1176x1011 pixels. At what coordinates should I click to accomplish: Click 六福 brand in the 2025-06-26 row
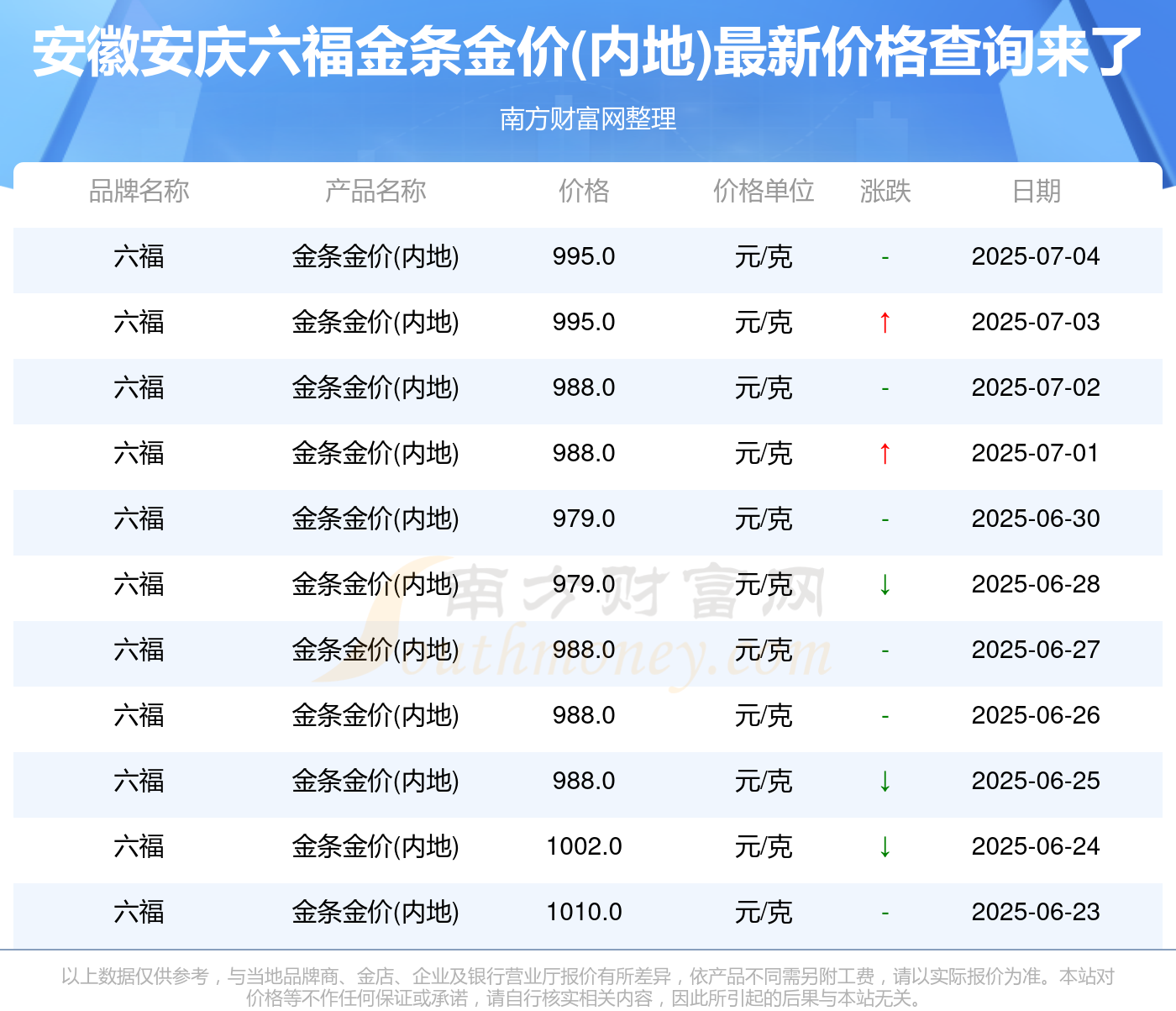pos(139,715)
